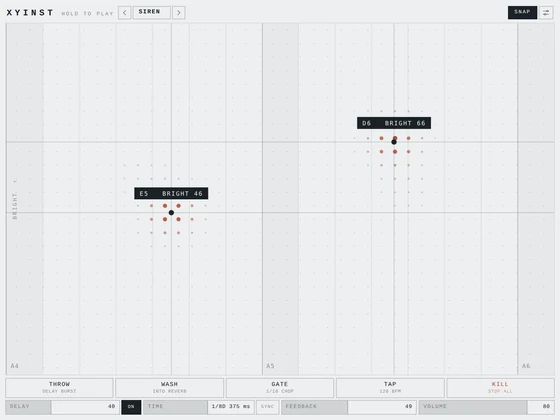Activate the GATE 1/16 chop

pyautogui.click(x=280, y=388)
